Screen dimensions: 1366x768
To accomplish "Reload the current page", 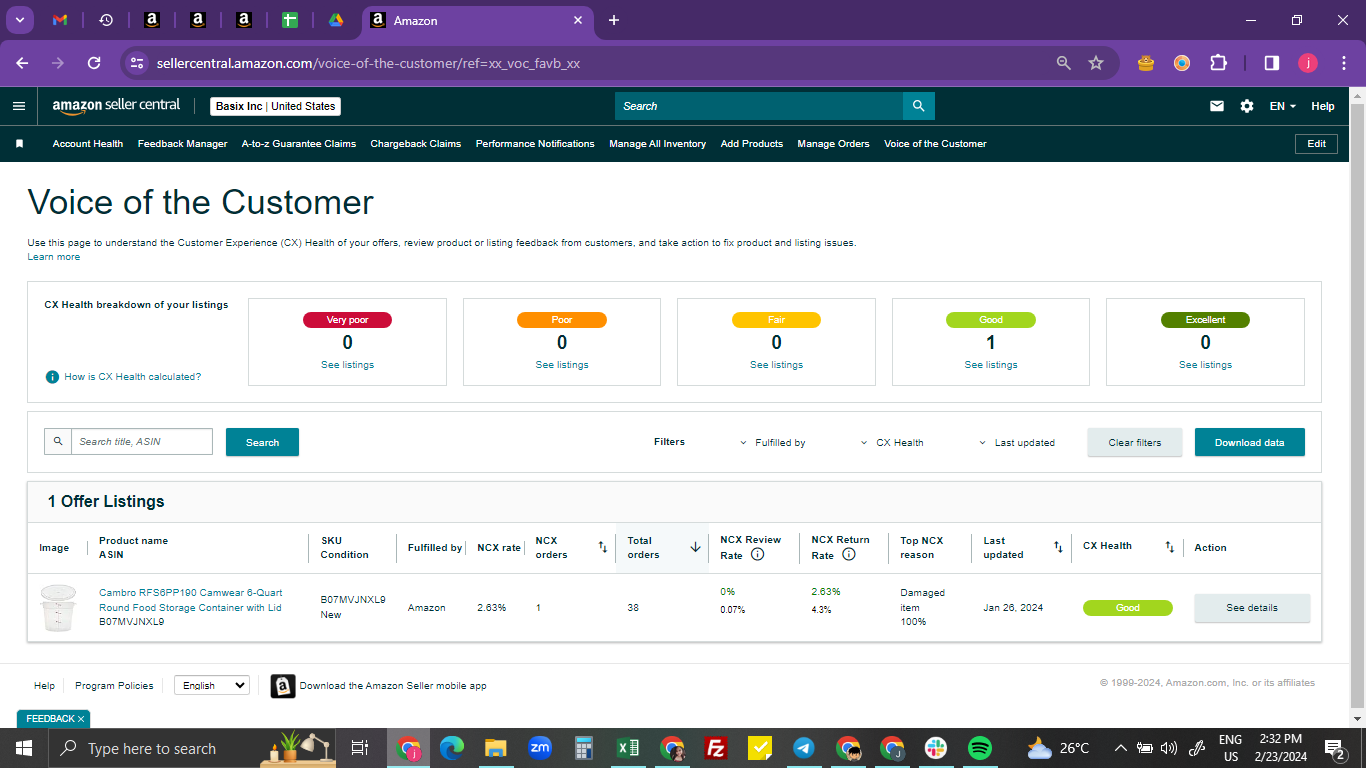I will point(94,63).
